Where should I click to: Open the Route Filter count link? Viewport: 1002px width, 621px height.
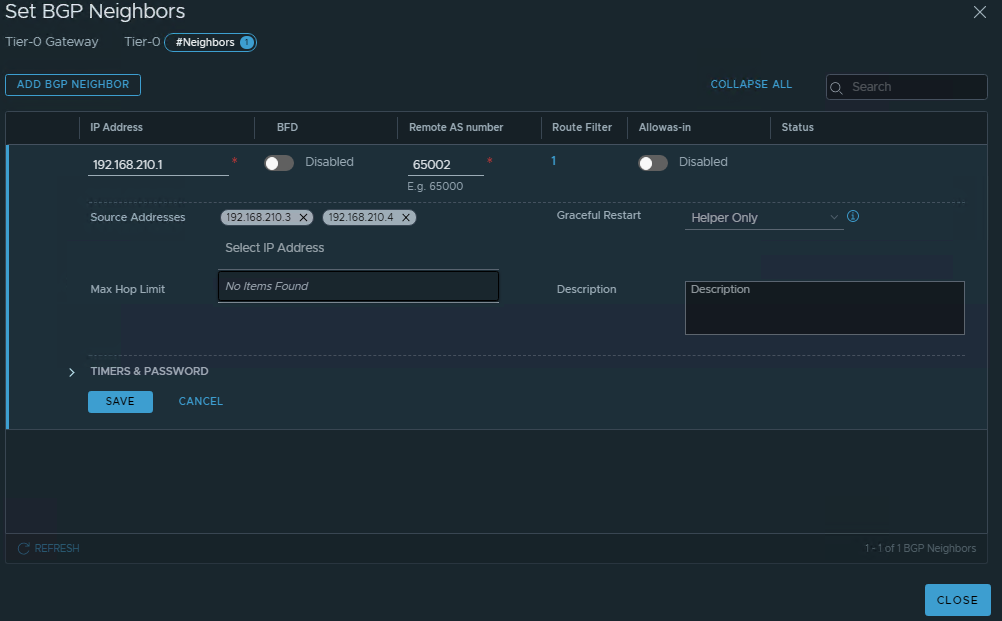click(554, 161)
